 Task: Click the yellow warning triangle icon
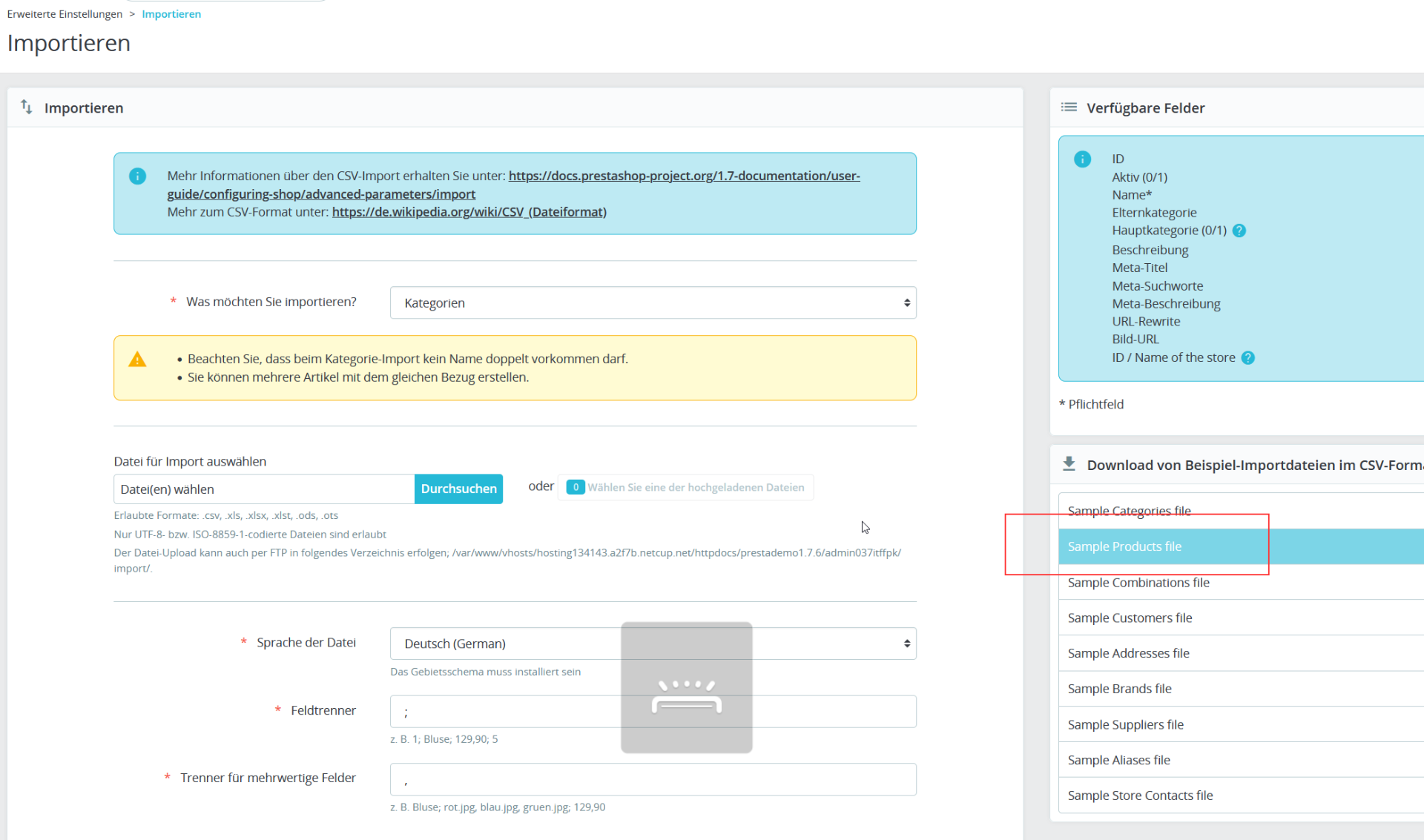tap(137, 360)
